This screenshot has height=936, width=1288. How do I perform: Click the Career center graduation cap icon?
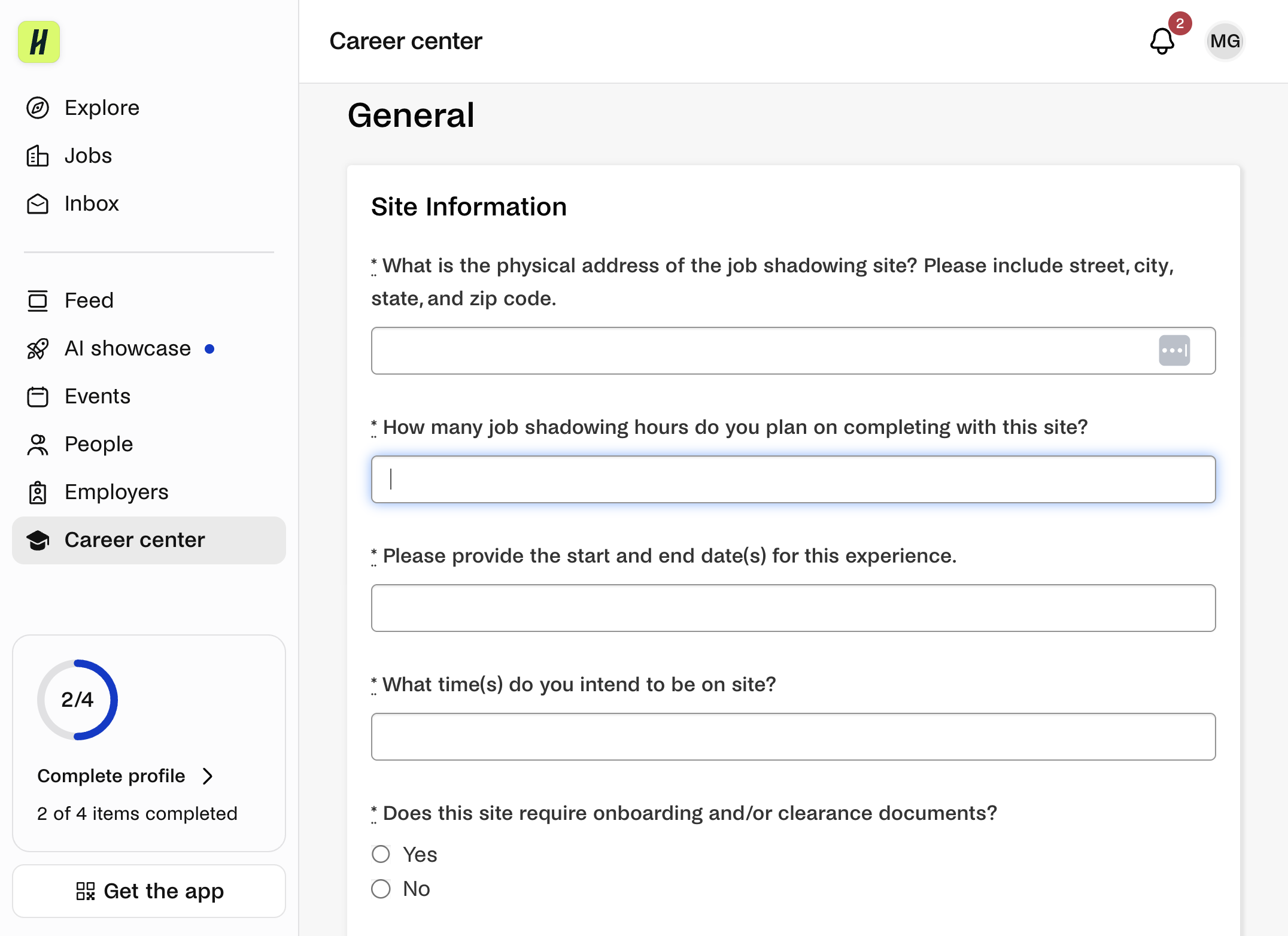[x=38, y=540]
